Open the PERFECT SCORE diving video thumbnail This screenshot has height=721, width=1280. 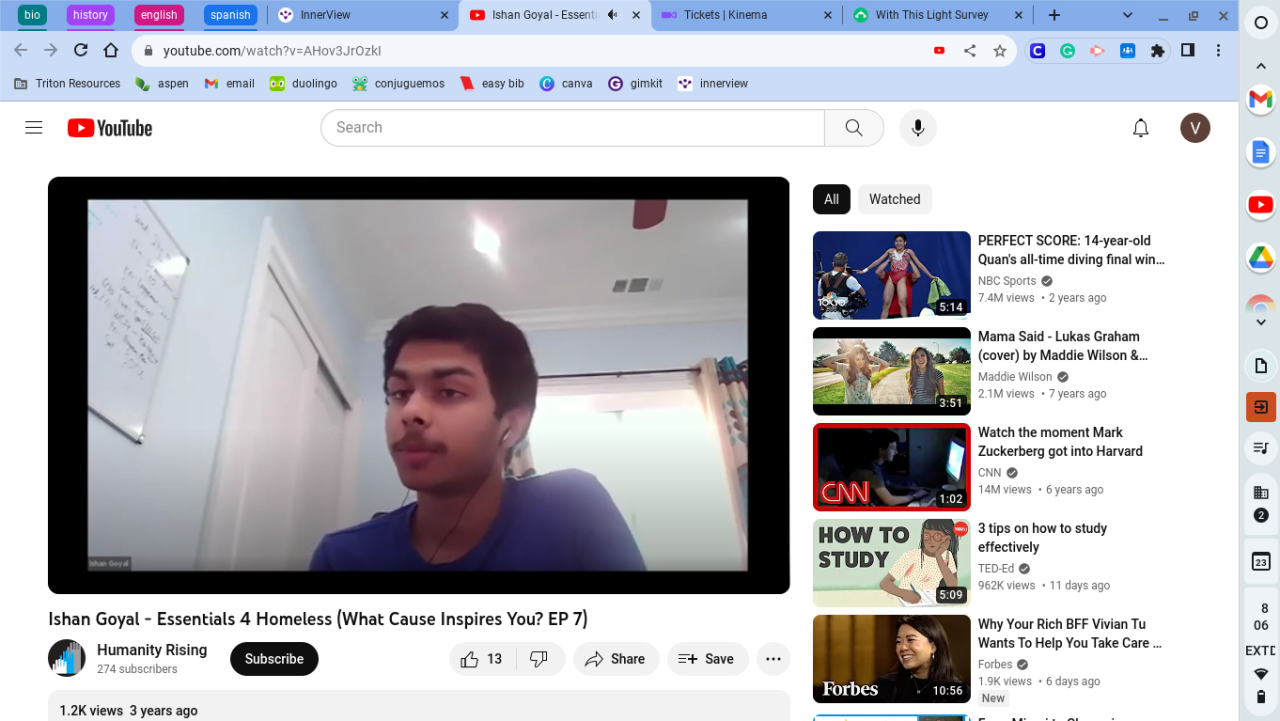coord(892,275)
